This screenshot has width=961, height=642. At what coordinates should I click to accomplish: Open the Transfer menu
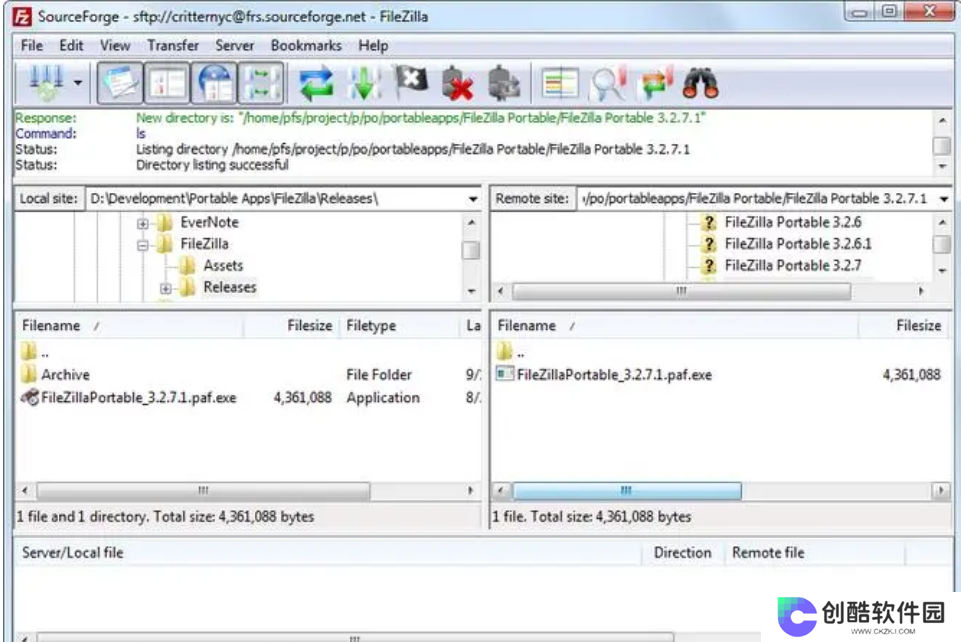173,45
